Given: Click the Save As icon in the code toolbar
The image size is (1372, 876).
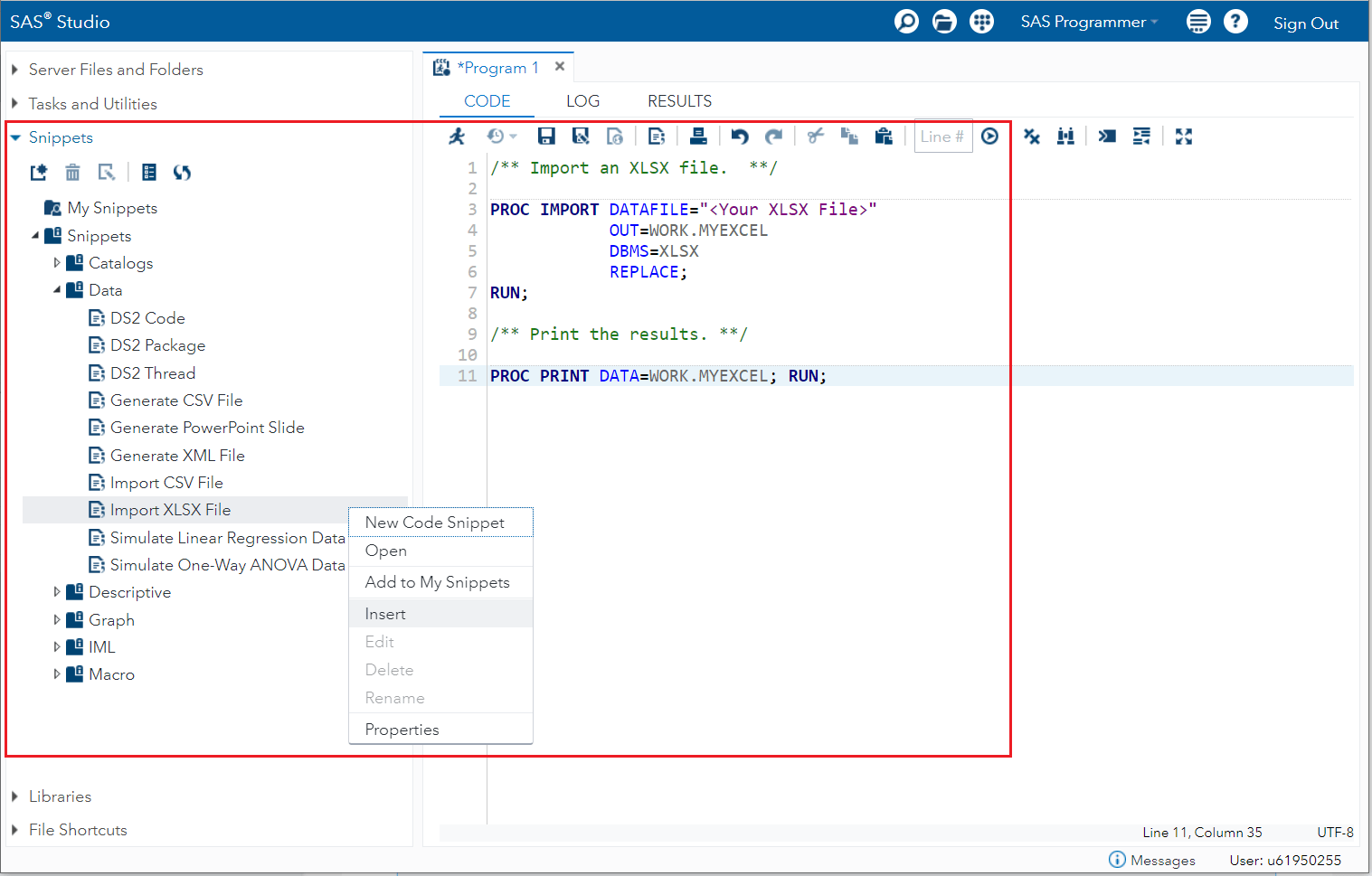Looking at the screenshot, I should click(581, 137).
